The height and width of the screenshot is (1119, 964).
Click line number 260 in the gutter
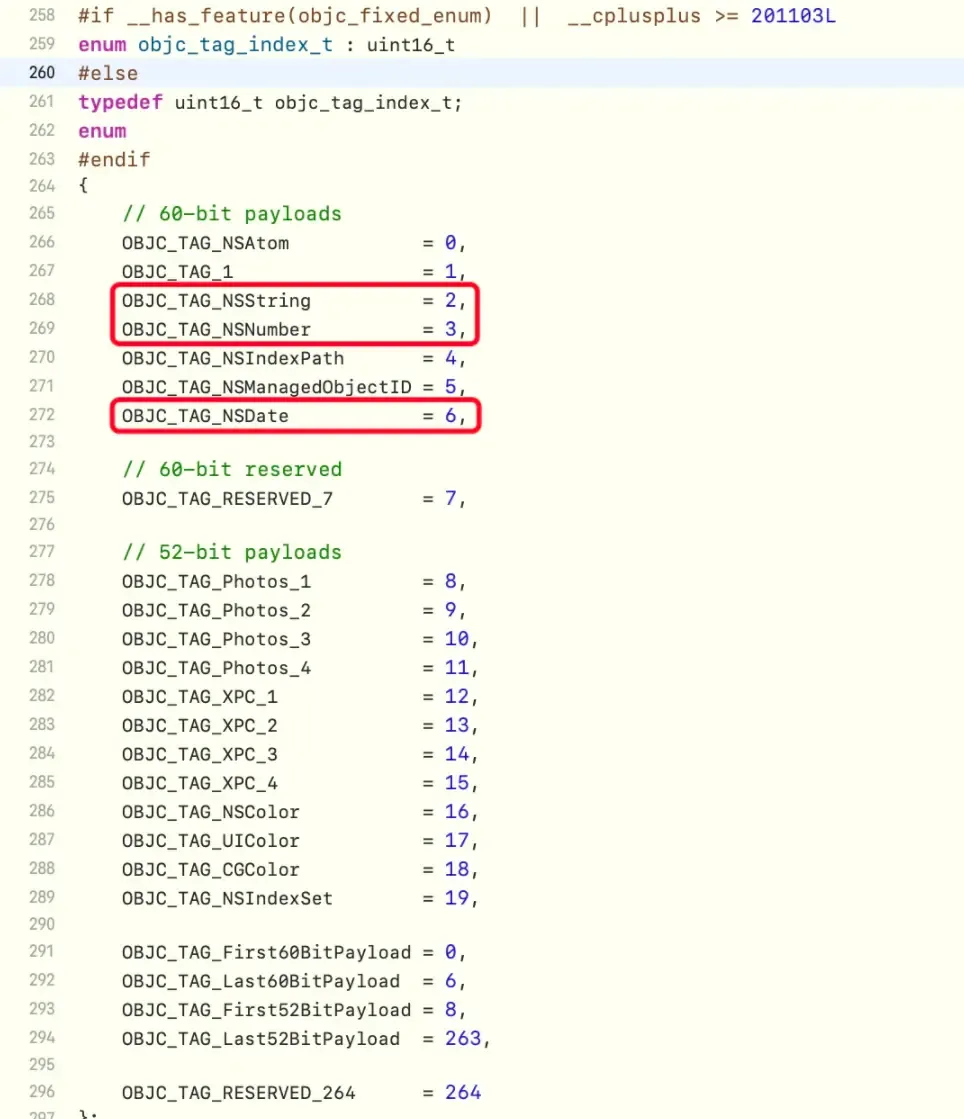click(41, 73)
